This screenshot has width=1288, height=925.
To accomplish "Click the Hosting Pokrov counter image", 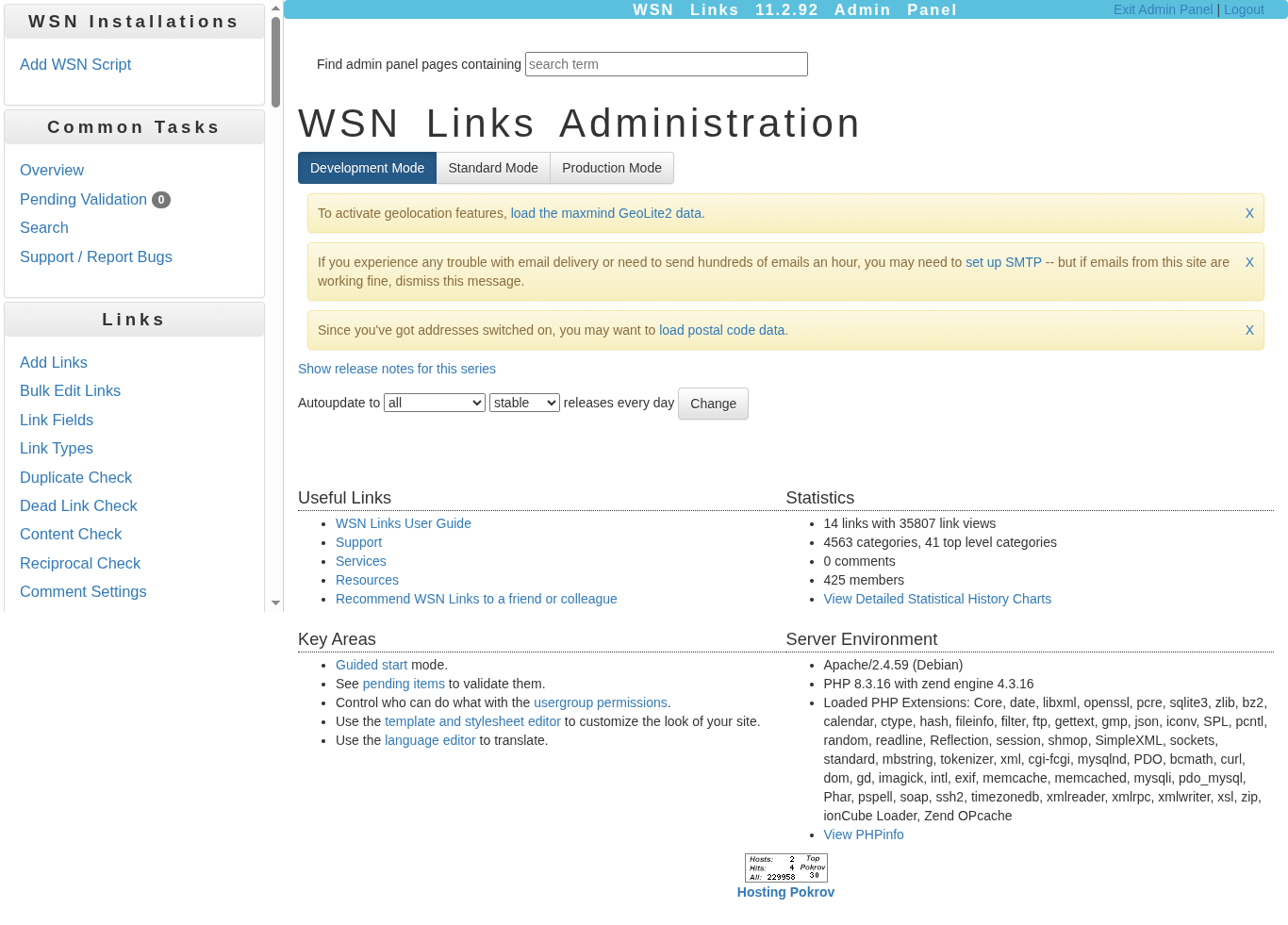I will (x=785, y=867).
